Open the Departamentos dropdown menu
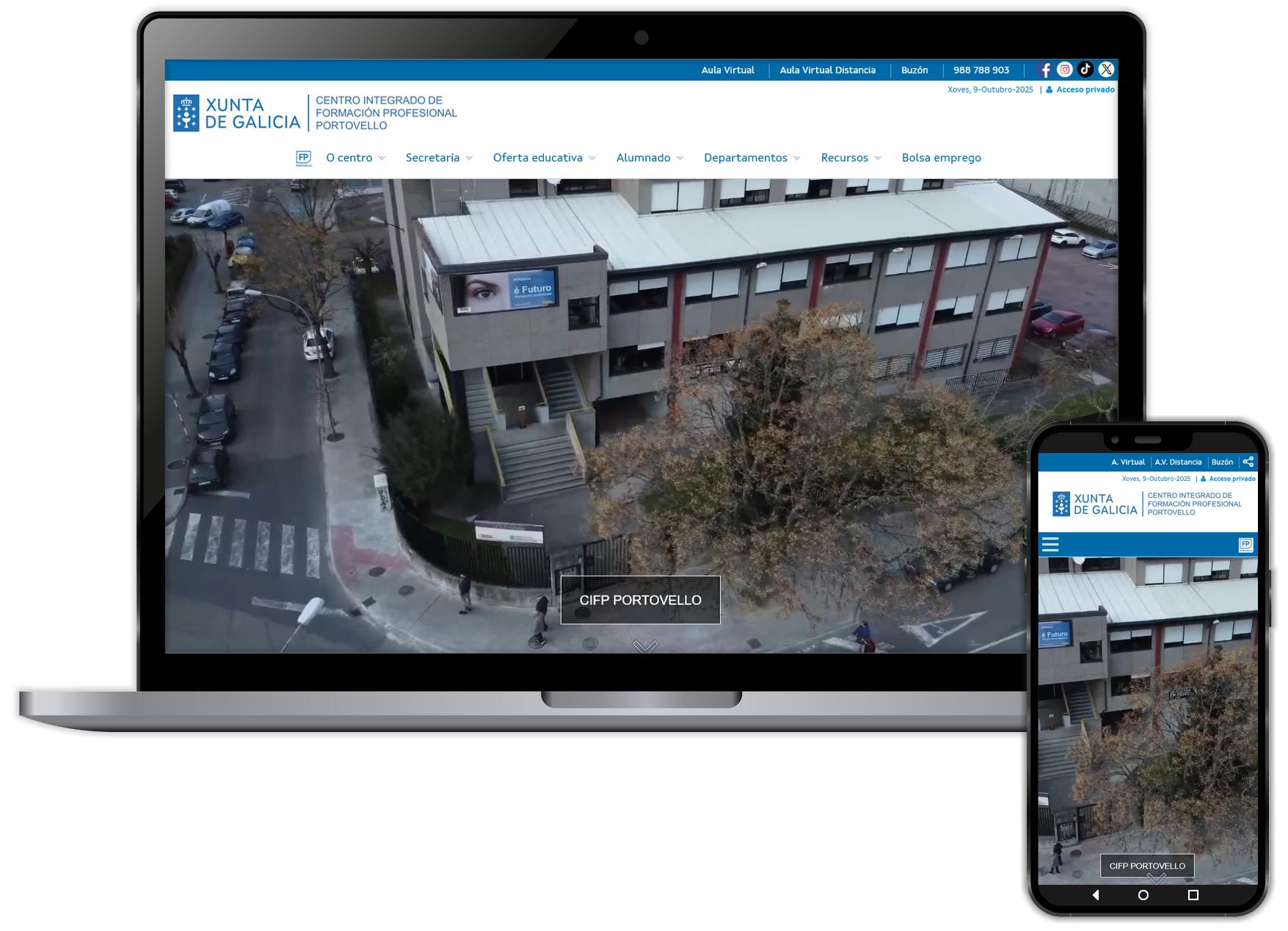Screen dimensions: 1288x931 click(752, 158)
